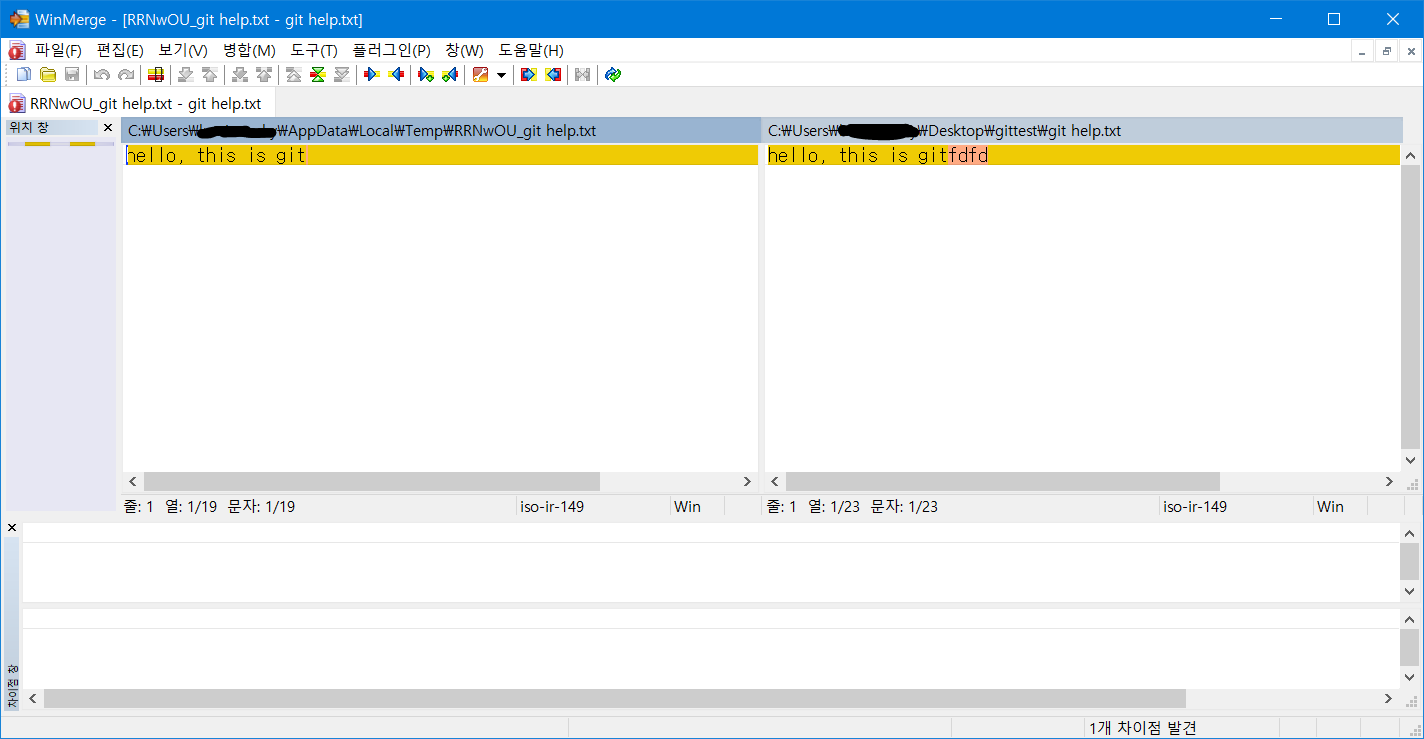The image size is (1424, 739).
Task: Create a new blank comparison document
Action: click(24, 75)
